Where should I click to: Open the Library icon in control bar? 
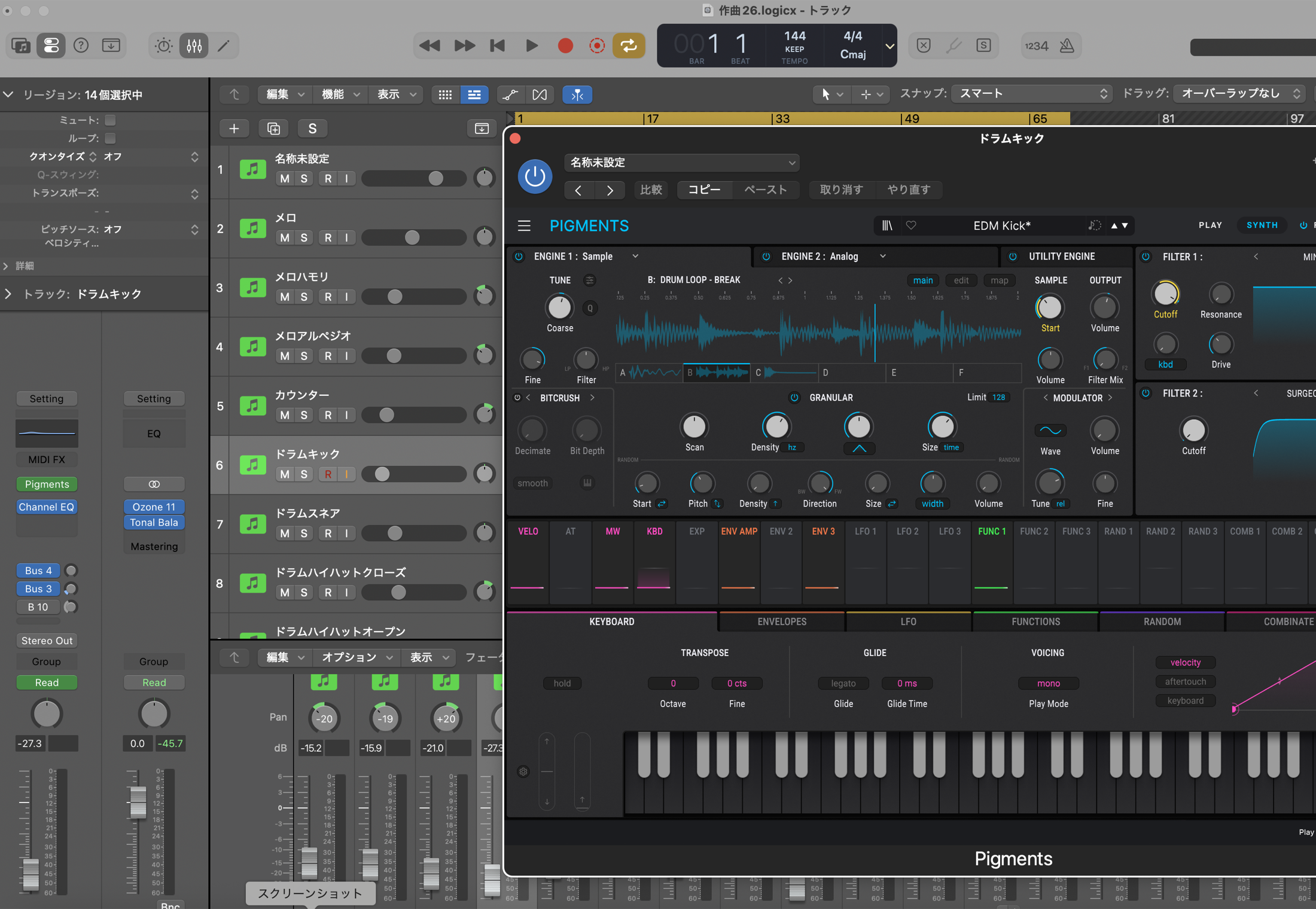(x=21, y=45)
